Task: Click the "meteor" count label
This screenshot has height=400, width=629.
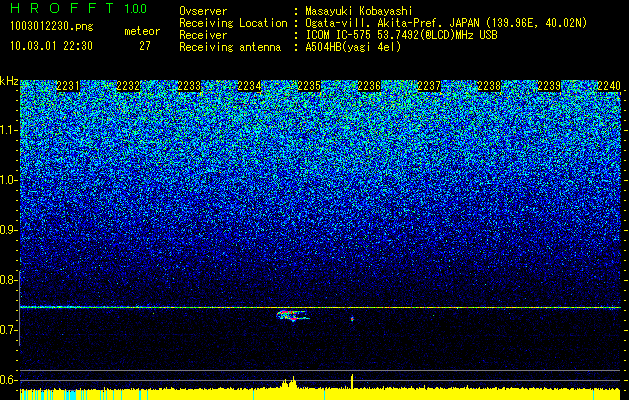Action: pyautogui.click(x=142, y=31)
